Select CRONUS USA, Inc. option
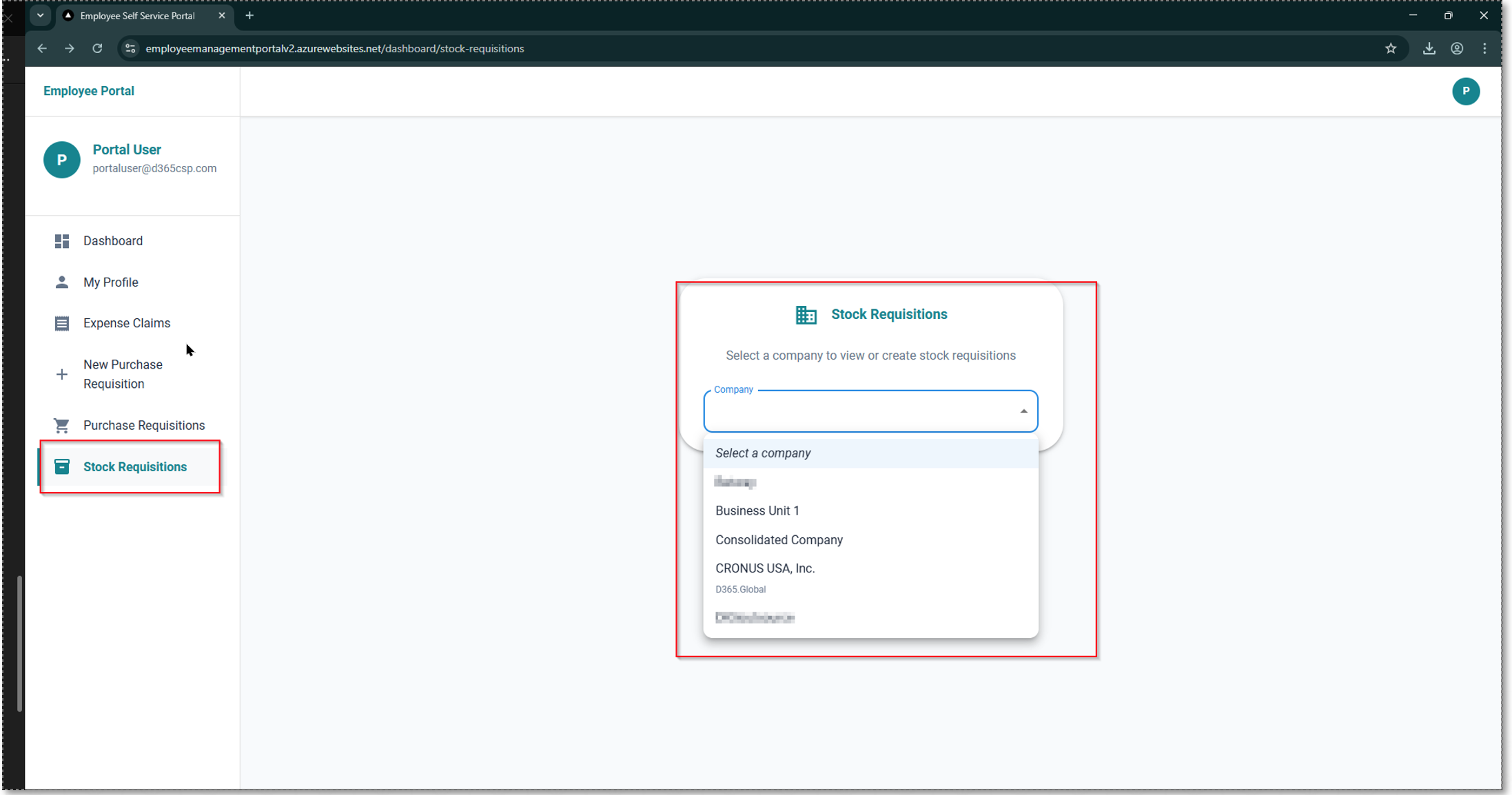 pos(764,568)
